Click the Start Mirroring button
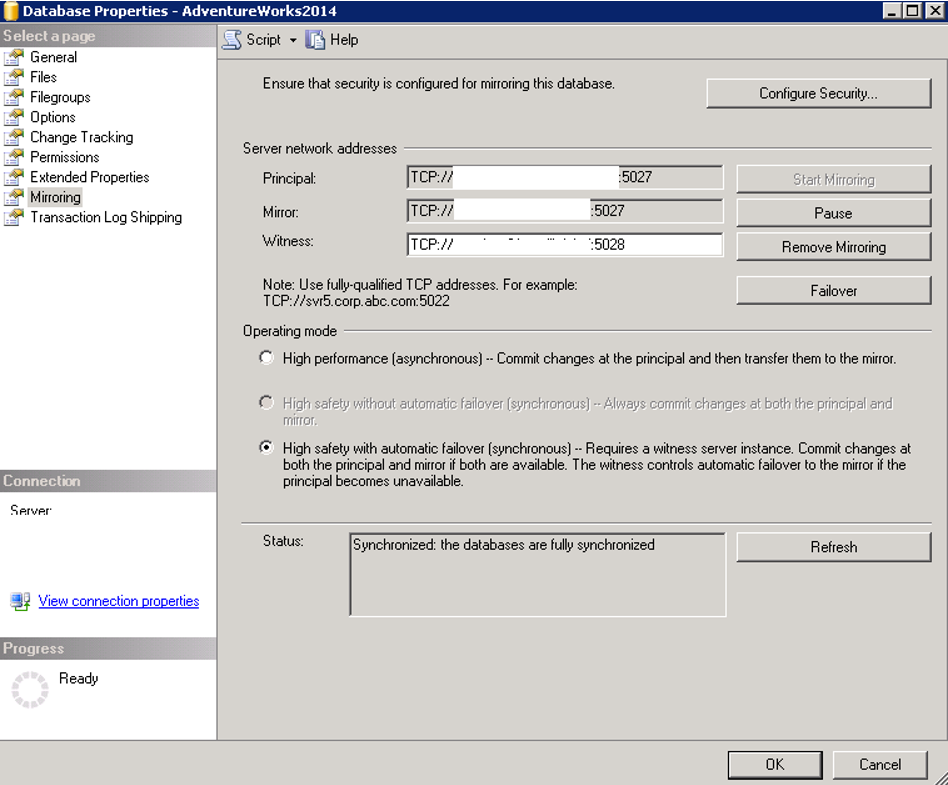Image resolution: width=948 pixels, height=785 pixels. [x=834, y=180]
